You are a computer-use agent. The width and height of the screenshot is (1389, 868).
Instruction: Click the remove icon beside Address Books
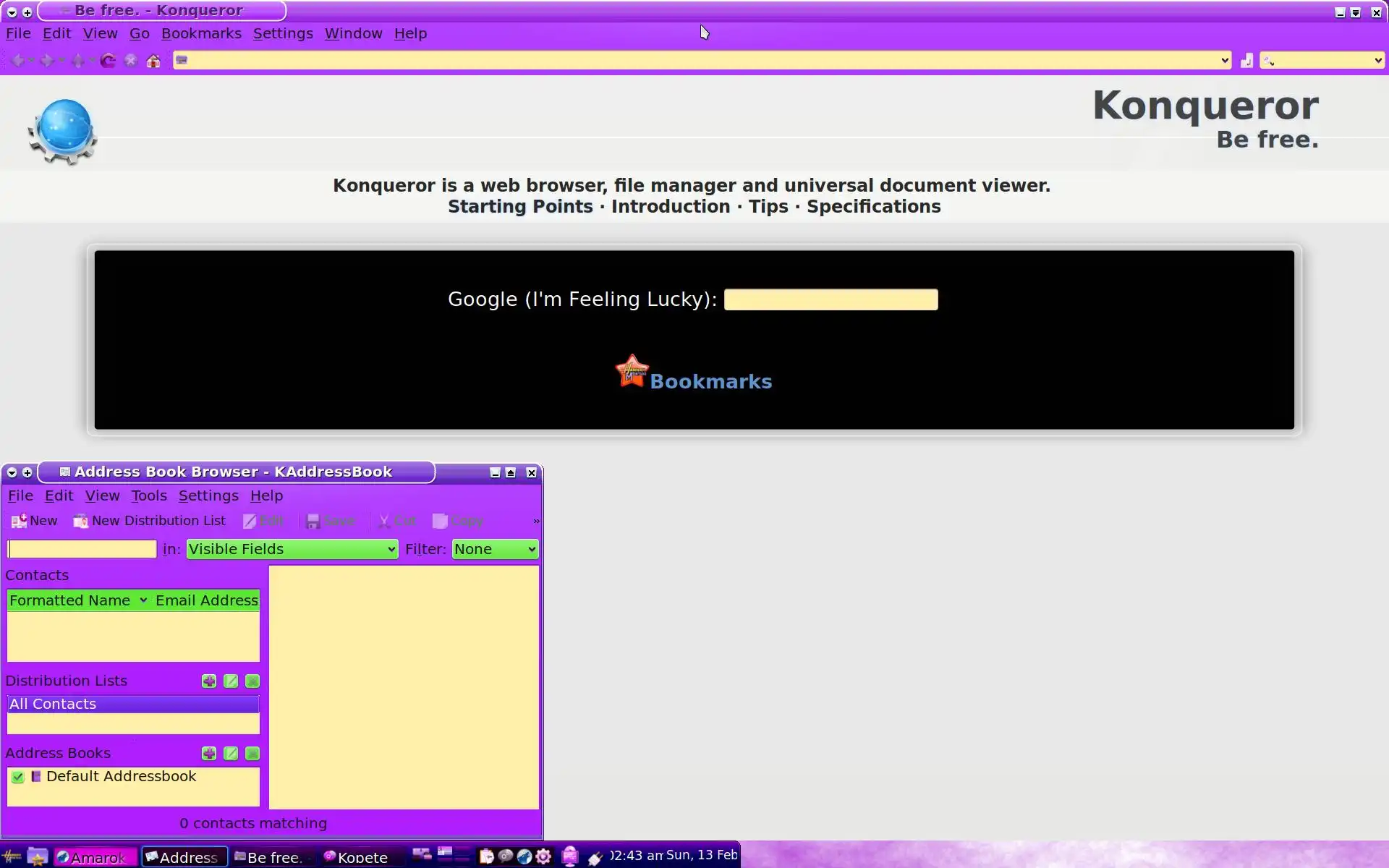click(252, 754)
